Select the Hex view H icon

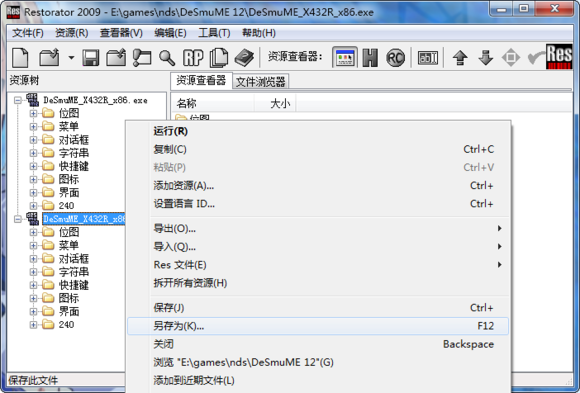370,58
